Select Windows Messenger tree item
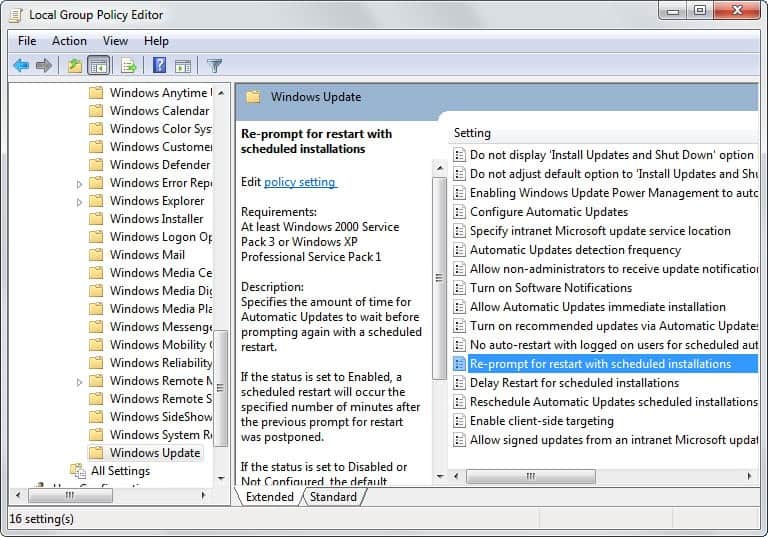Viewport: 768px width, 537px height. tap(161, 326)
